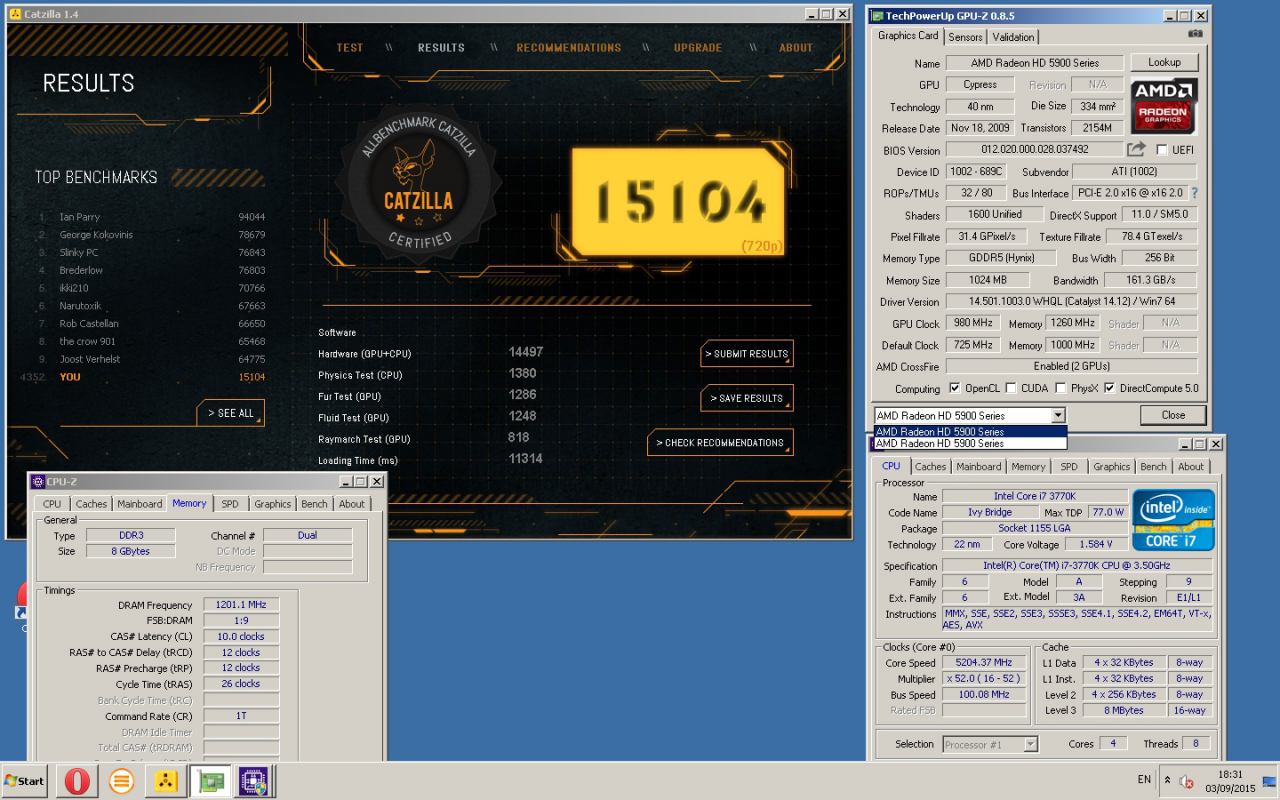Open the Catzilla yellow taskbar icon

click(165, 781)
